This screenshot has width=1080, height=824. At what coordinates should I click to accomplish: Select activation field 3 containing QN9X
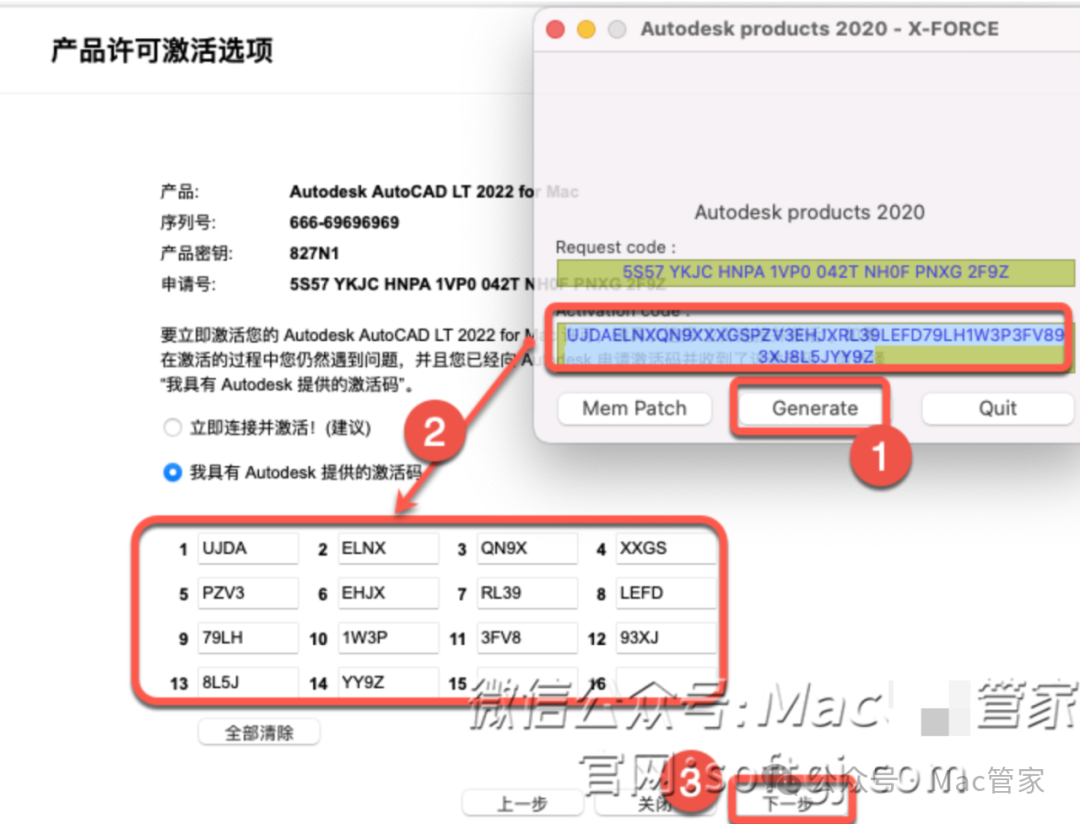(527, 548)
